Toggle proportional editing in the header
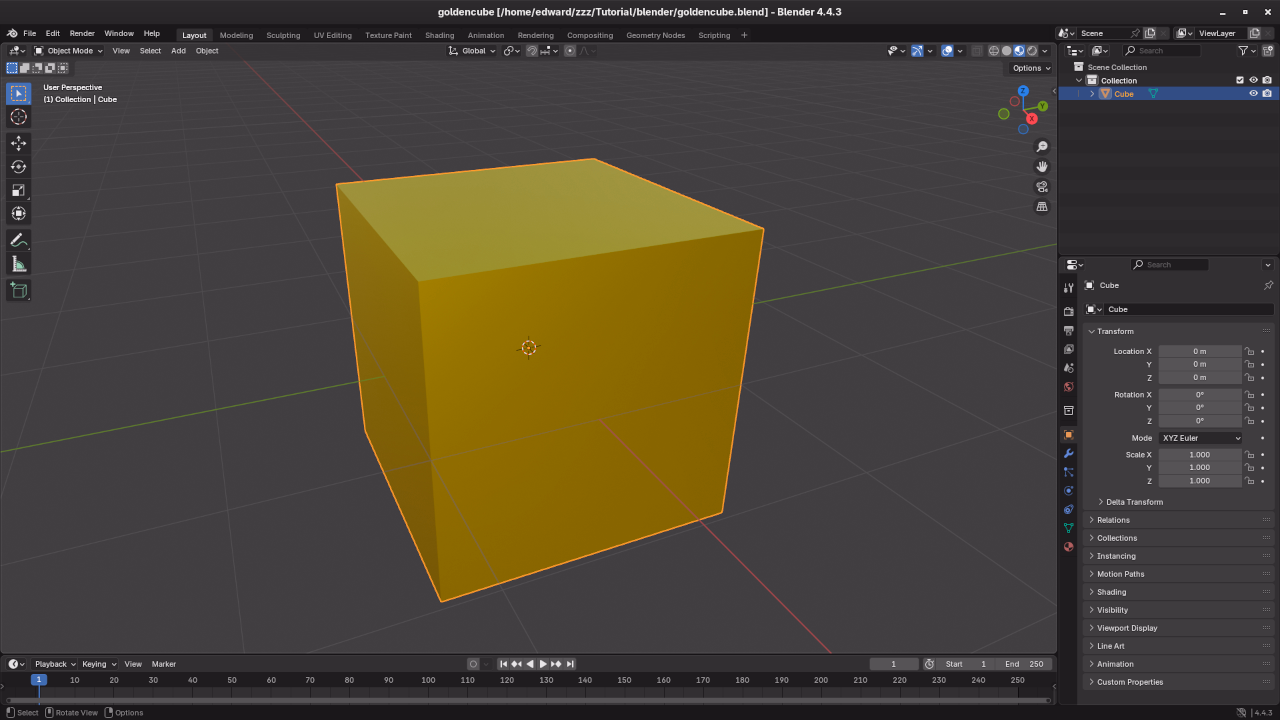The height and width of the screenshot is (720, 1280). (x=570, y=51)
